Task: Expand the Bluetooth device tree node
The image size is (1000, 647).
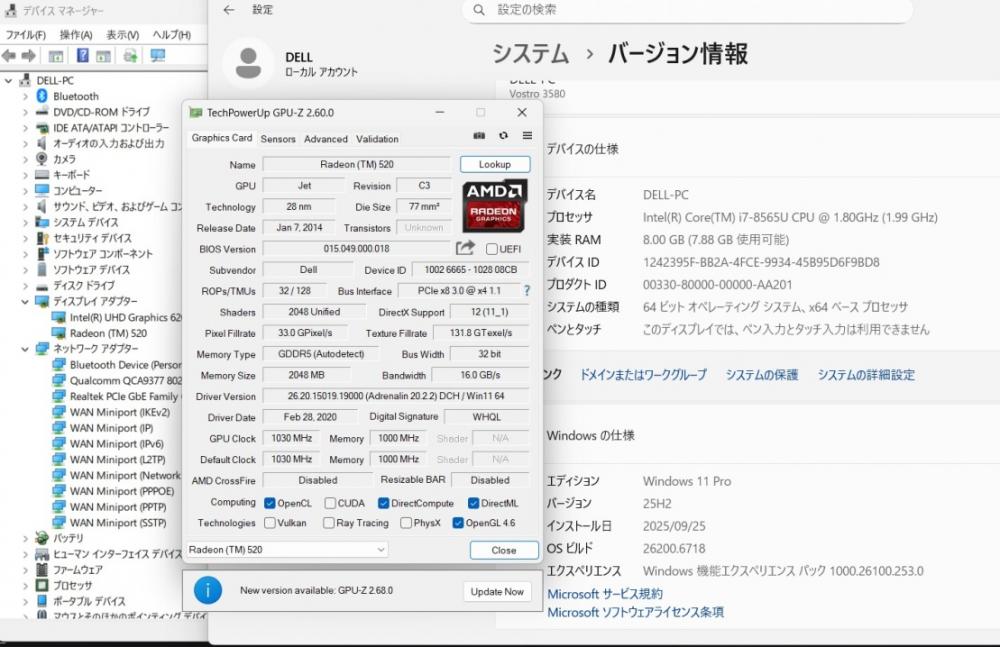Action: [26, 96]
